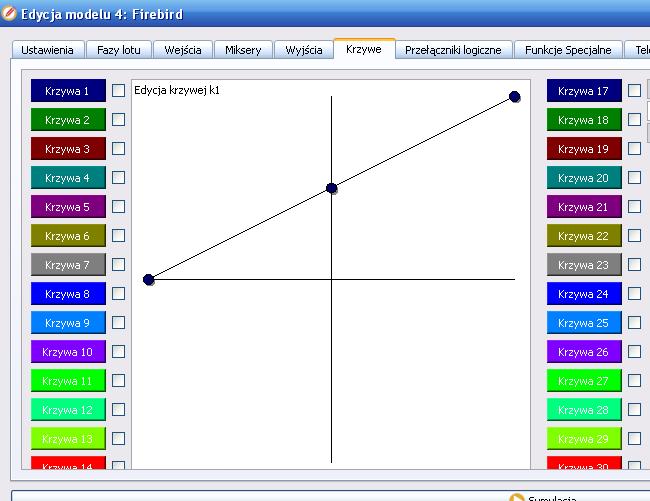The image size is (650, 501).
Task: Pick the blue Krzywa 24 button
Action: coord(584,294)
